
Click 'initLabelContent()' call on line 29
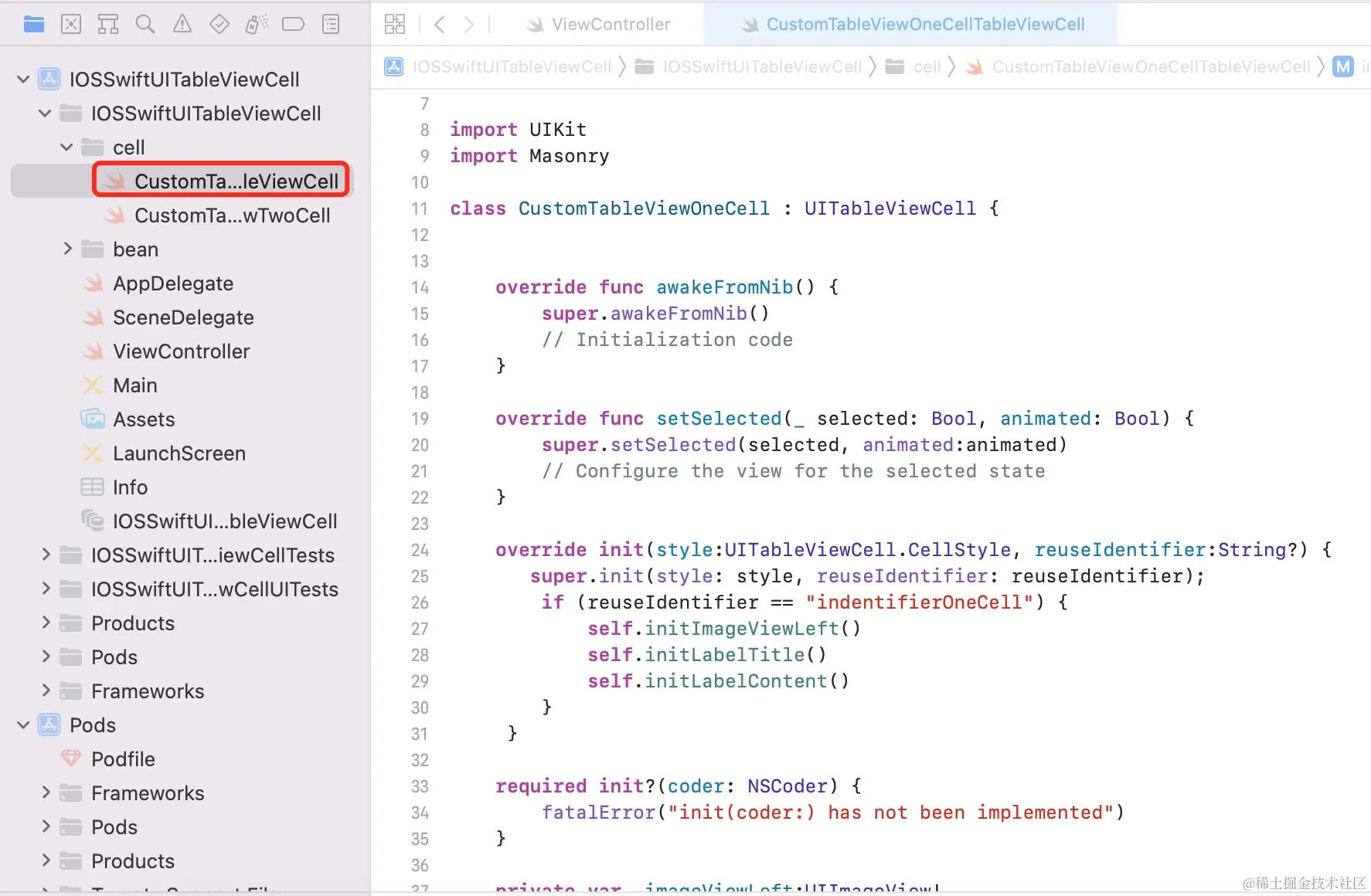(x=747, y=681)
